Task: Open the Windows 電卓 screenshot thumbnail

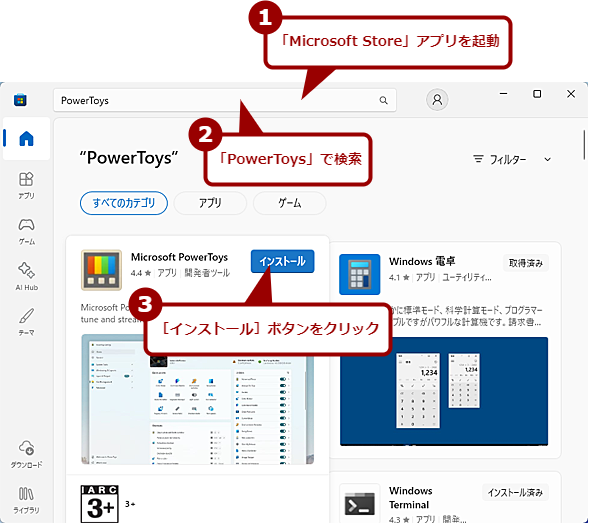Action: pos(444,391)
